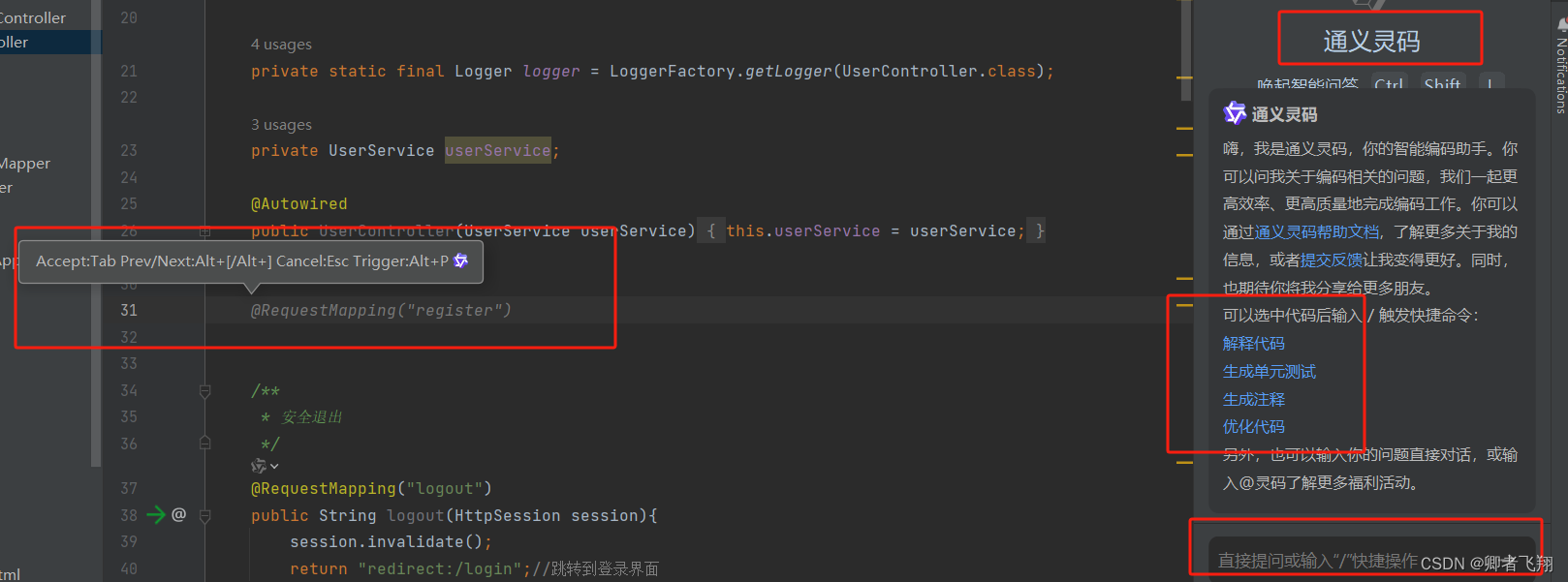1568x582 pixels.
Task: Click the suggested @RequestMapping("register") ghost text
Action: [x=381, y=310]
